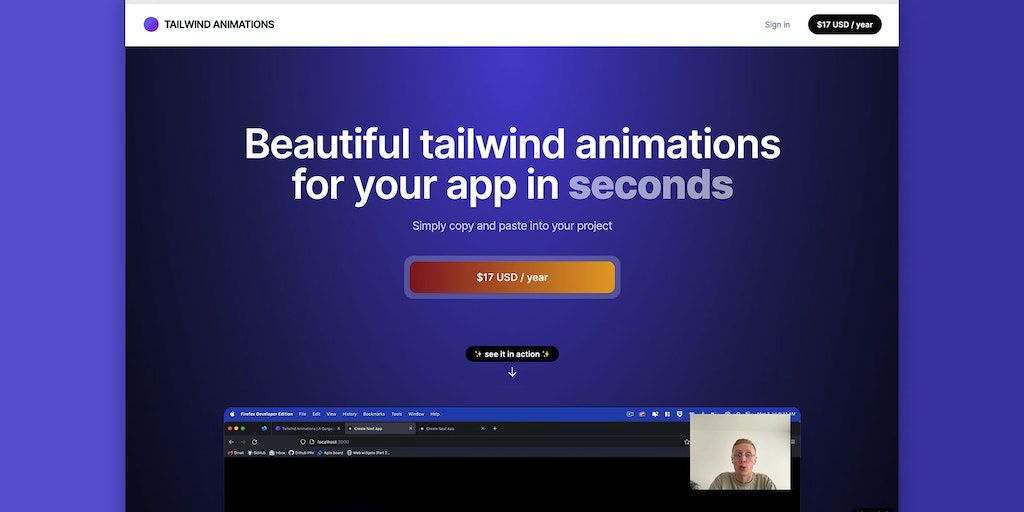This screenshot has height=512, width=1024.
Task: Open the Web widgets bookmark in the demo
Action: 368,453
